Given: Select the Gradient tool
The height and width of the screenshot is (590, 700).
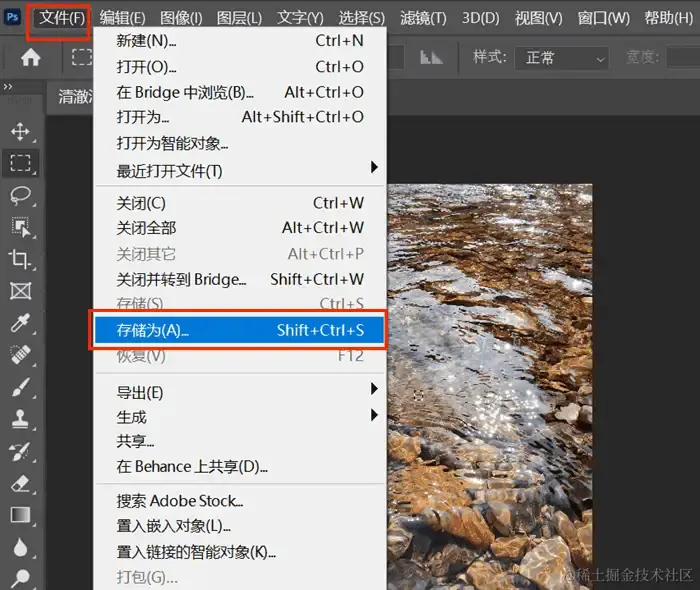Looking at the screenshot, I should [20, 515].
